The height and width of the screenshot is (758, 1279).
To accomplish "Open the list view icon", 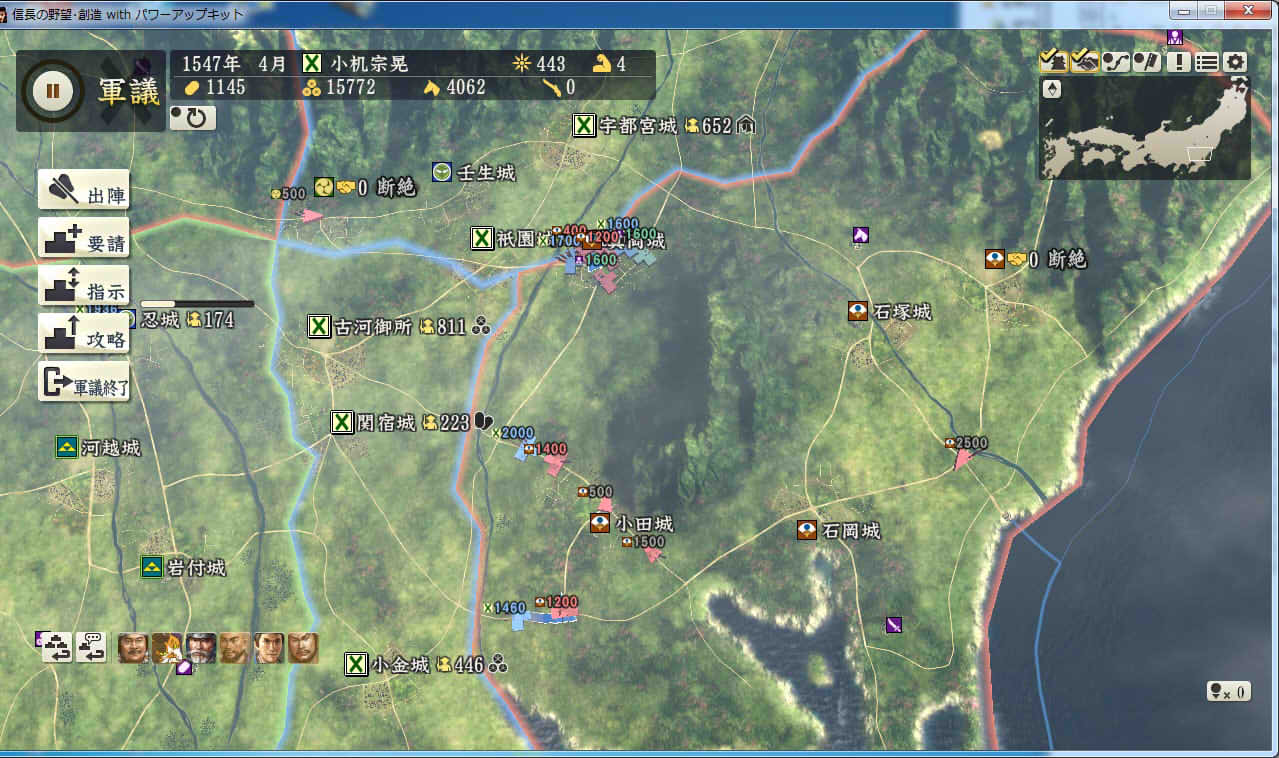I will coord(1207,61).
